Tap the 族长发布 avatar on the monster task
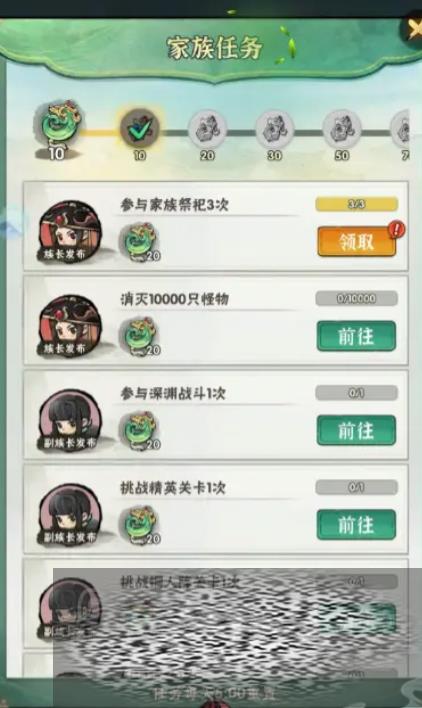Screen dimensions: 422x708 point(70,326)
